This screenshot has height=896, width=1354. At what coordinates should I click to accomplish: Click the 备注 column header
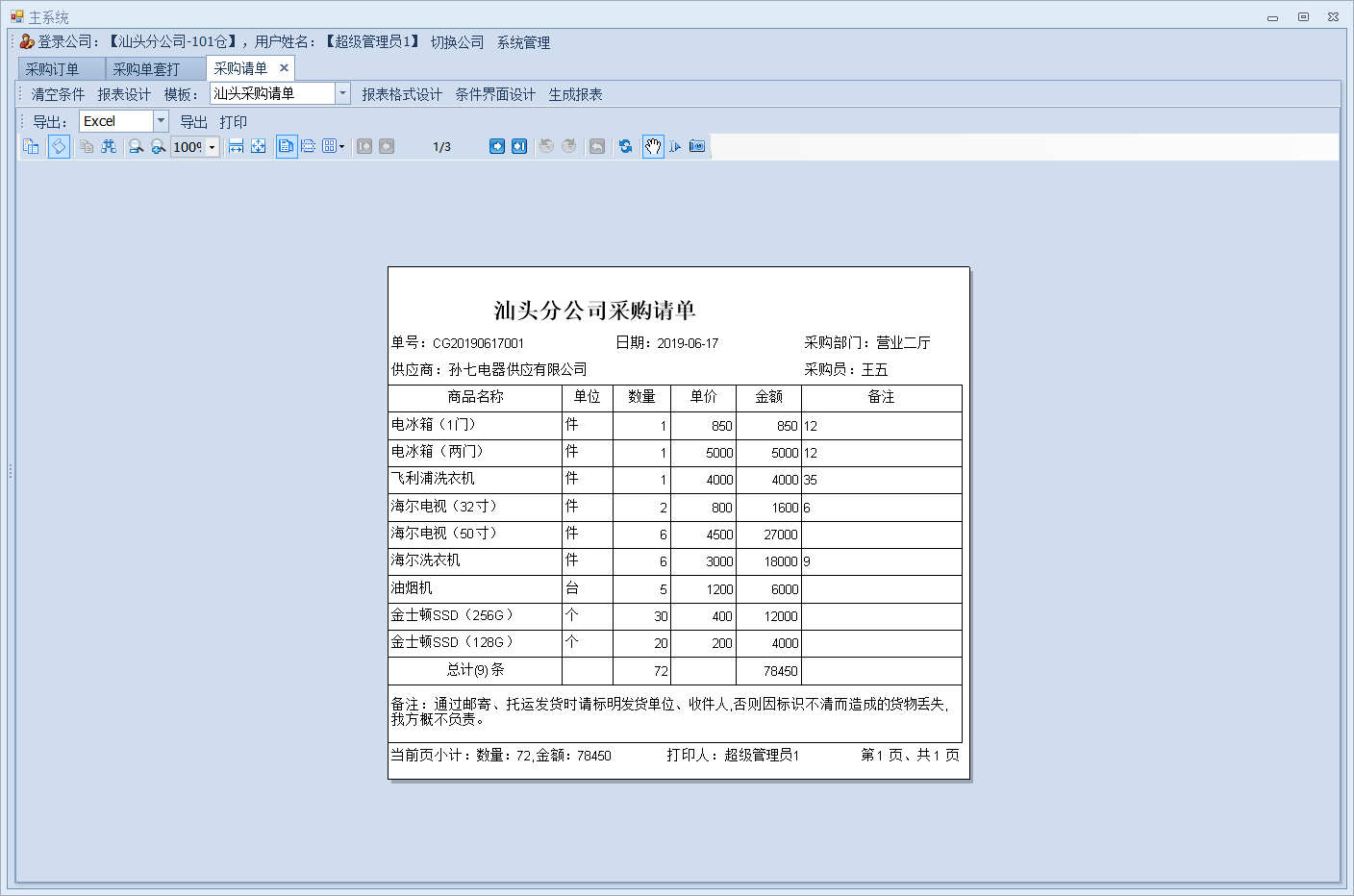coord(881,397)
